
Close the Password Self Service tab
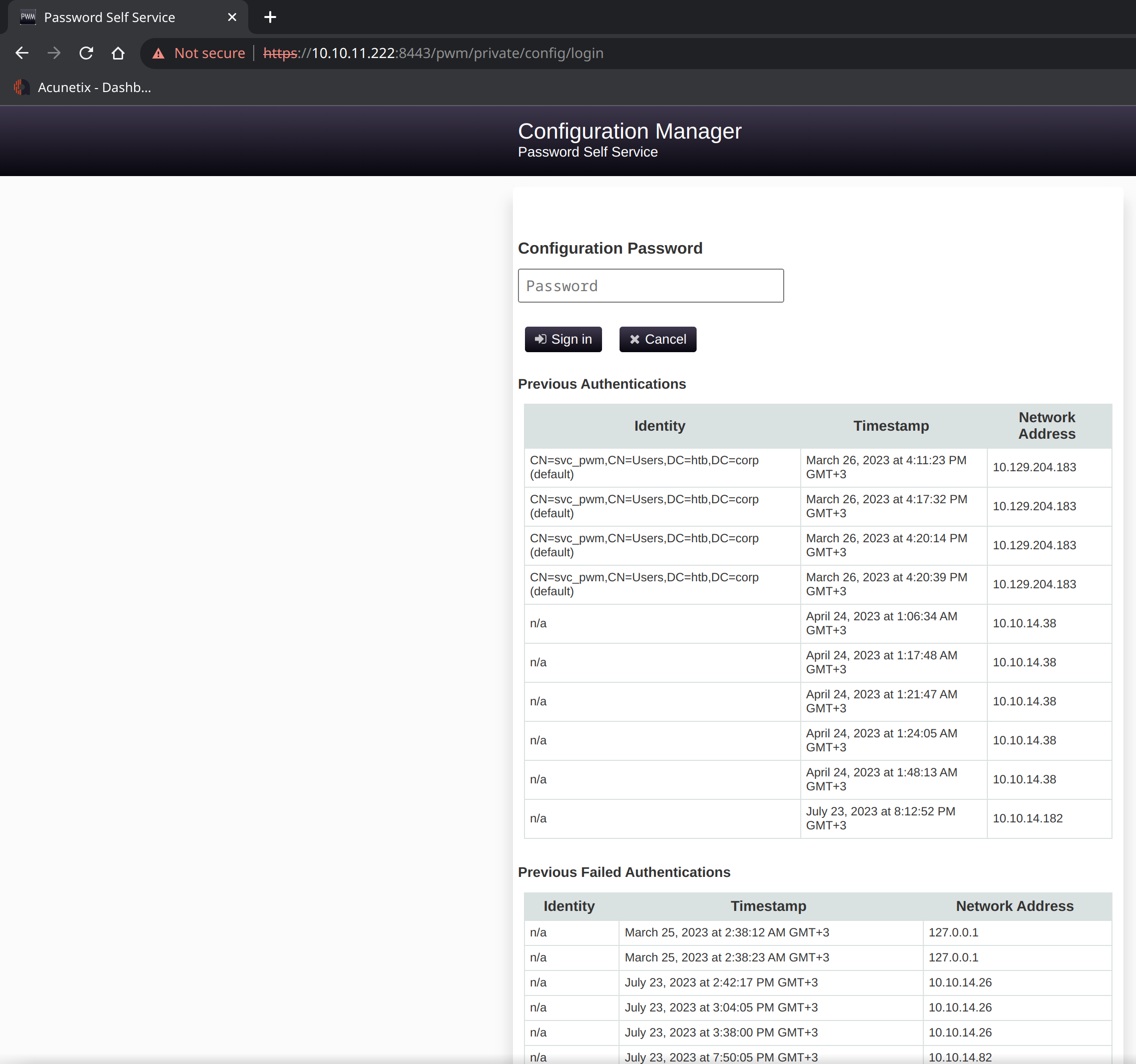click(232, 17)
